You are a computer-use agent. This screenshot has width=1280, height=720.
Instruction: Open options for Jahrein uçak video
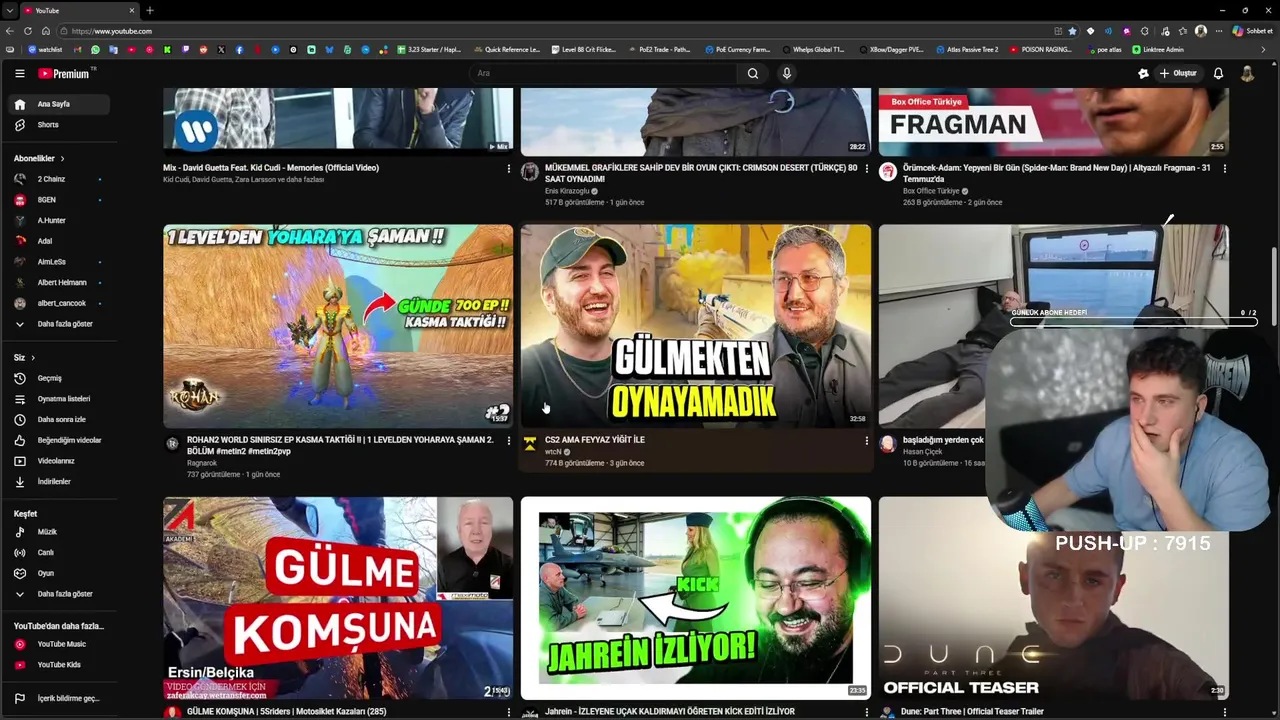867,713
